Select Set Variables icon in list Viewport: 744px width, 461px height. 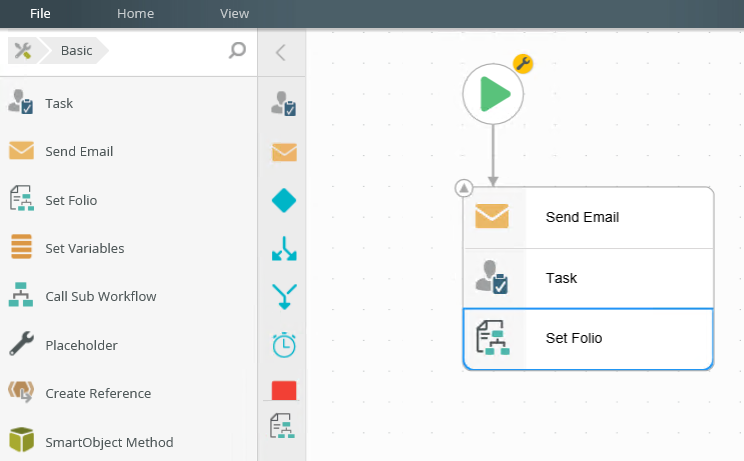(x=21, y=247)
